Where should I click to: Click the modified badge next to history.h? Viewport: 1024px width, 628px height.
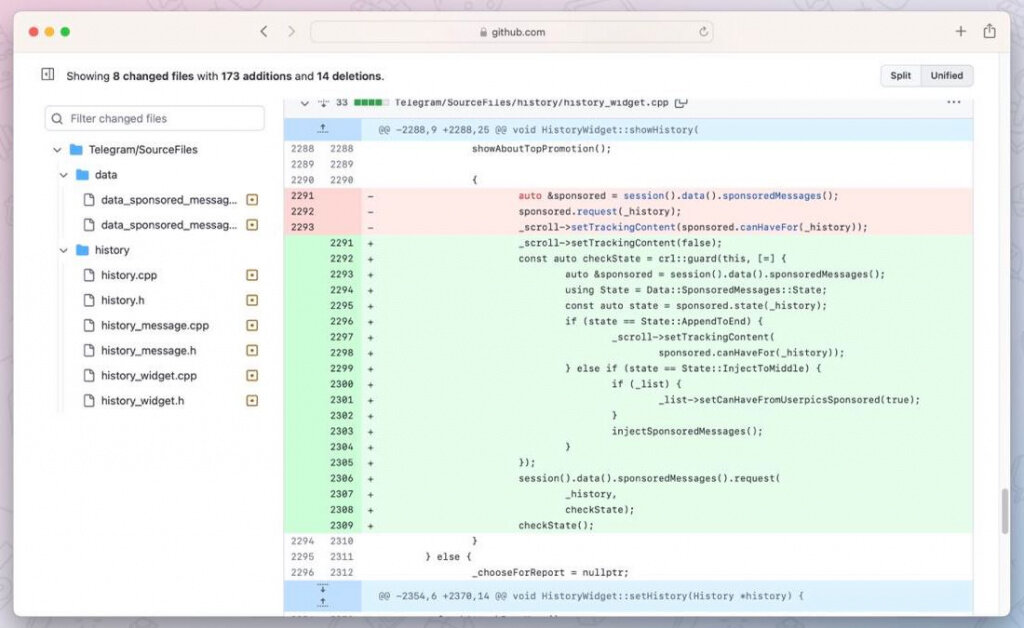pyautogui.click(x=252, y=300)
